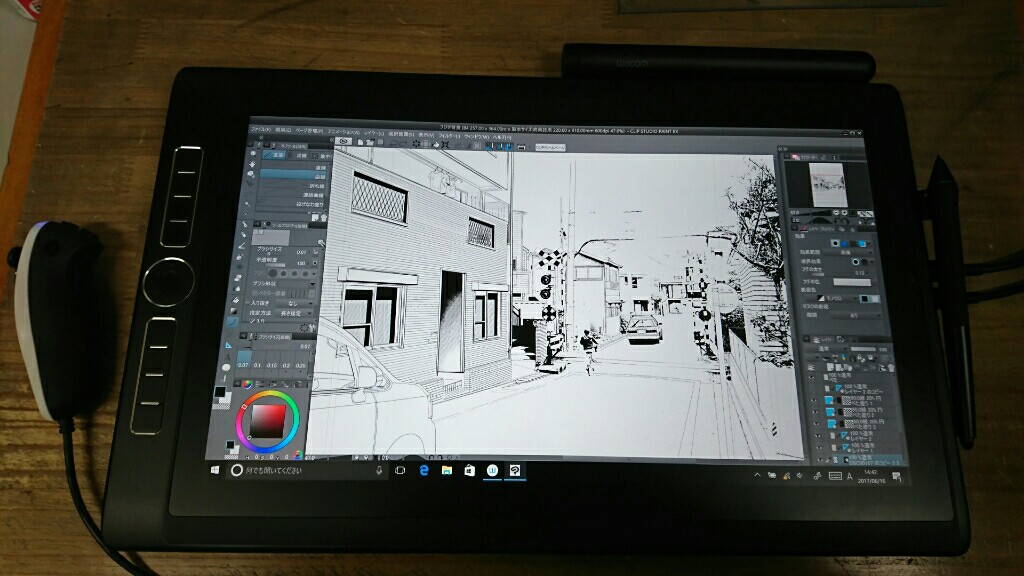This screenshot has height=576, width=1024.
Task: Open Task View on the taskbar
Action: [x=400, y=470]
